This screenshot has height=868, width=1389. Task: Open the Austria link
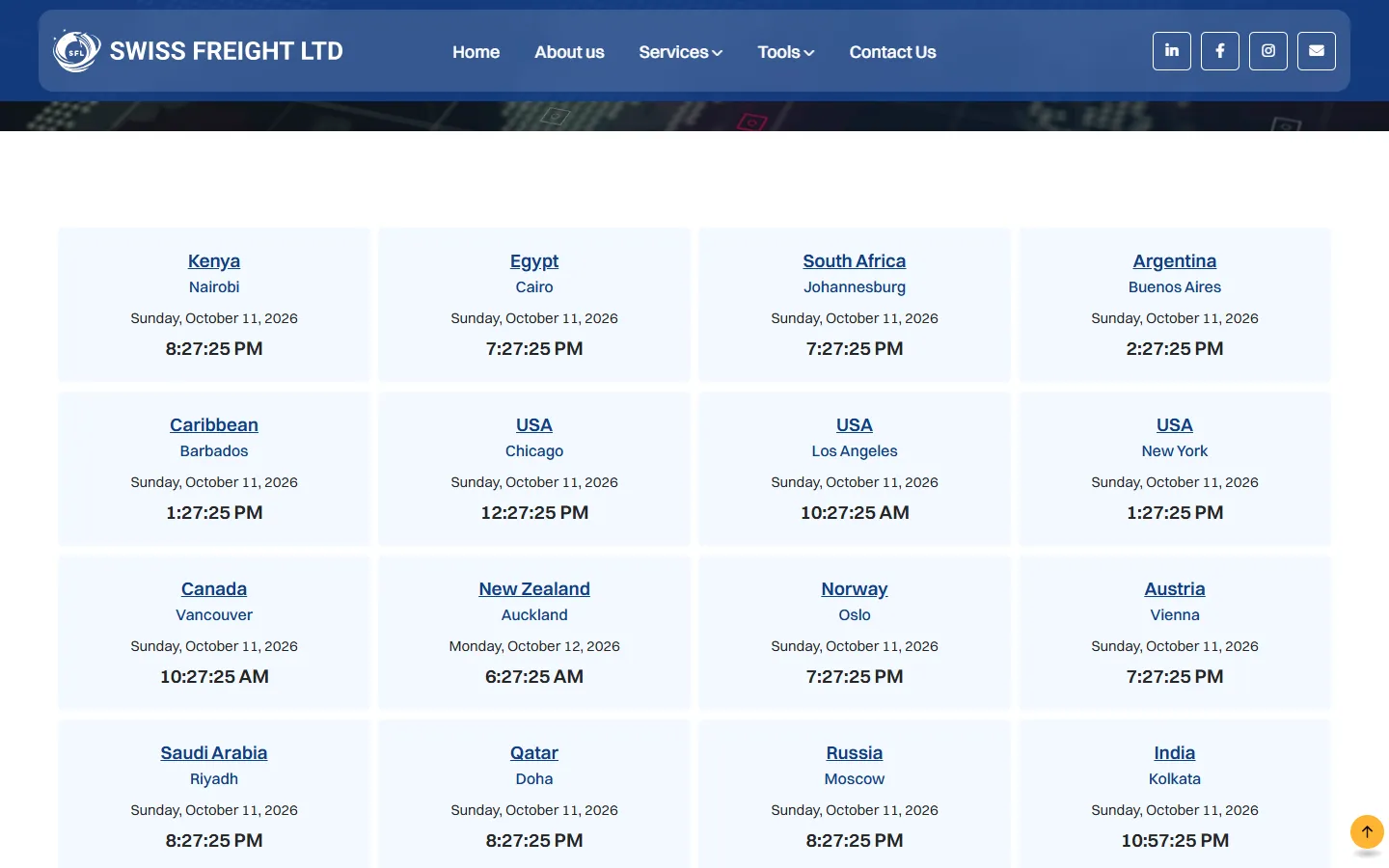point(1175,589)
